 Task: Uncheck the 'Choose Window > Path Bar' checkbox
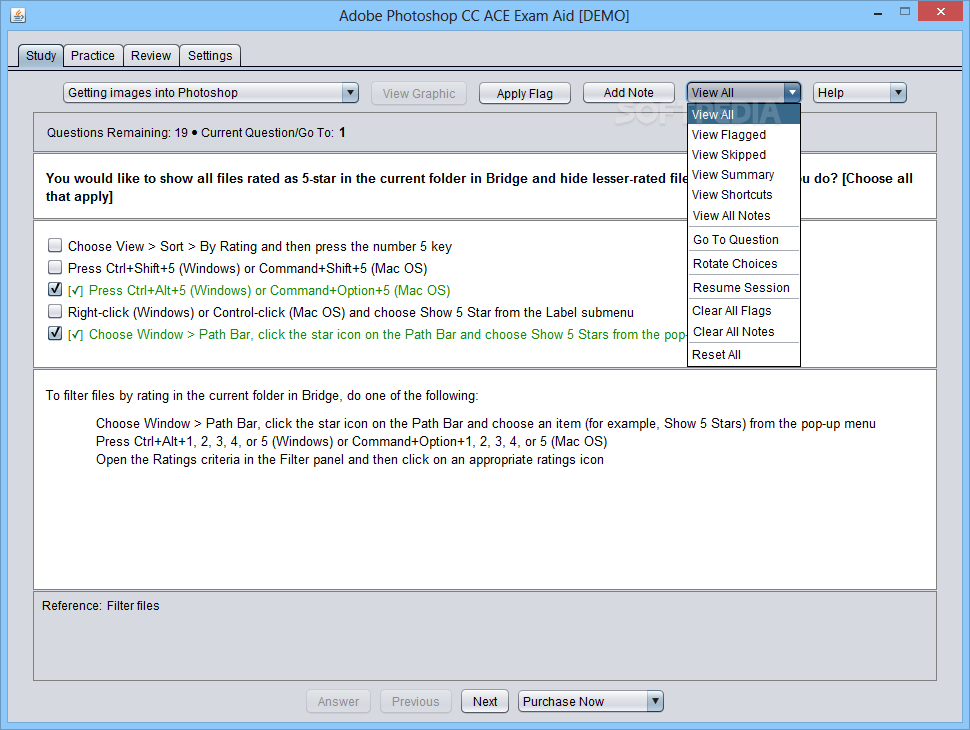point(55,333)
